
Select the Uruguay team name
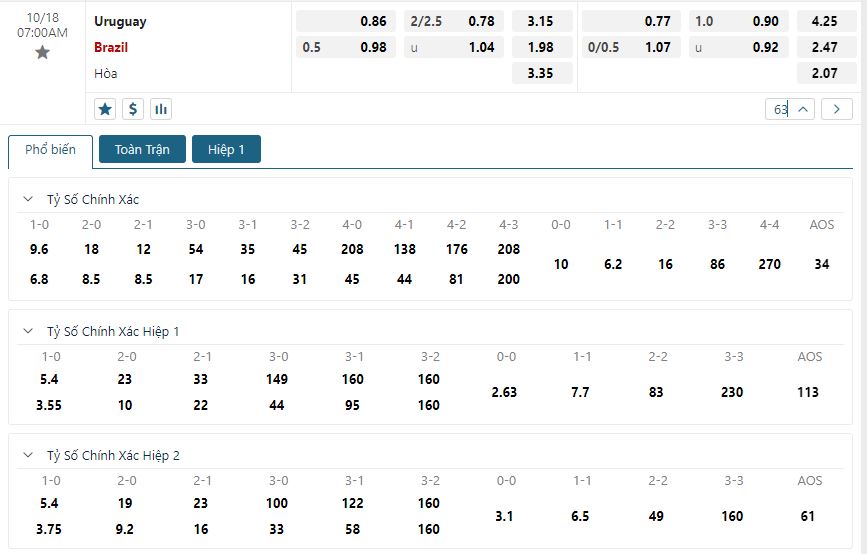(x=120, y=22)
